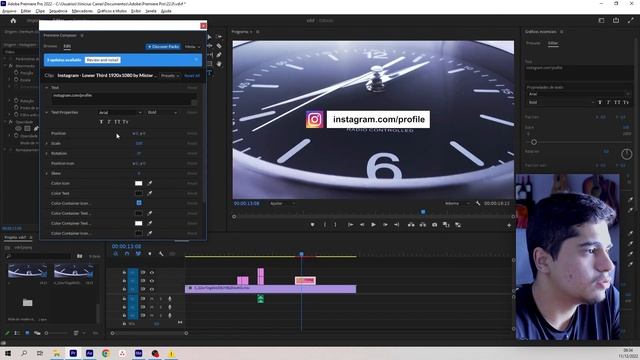Open the Bold style dropdown in Premiere Composer
This screenshot has height=360, width=640.
(x=162, y=112)
